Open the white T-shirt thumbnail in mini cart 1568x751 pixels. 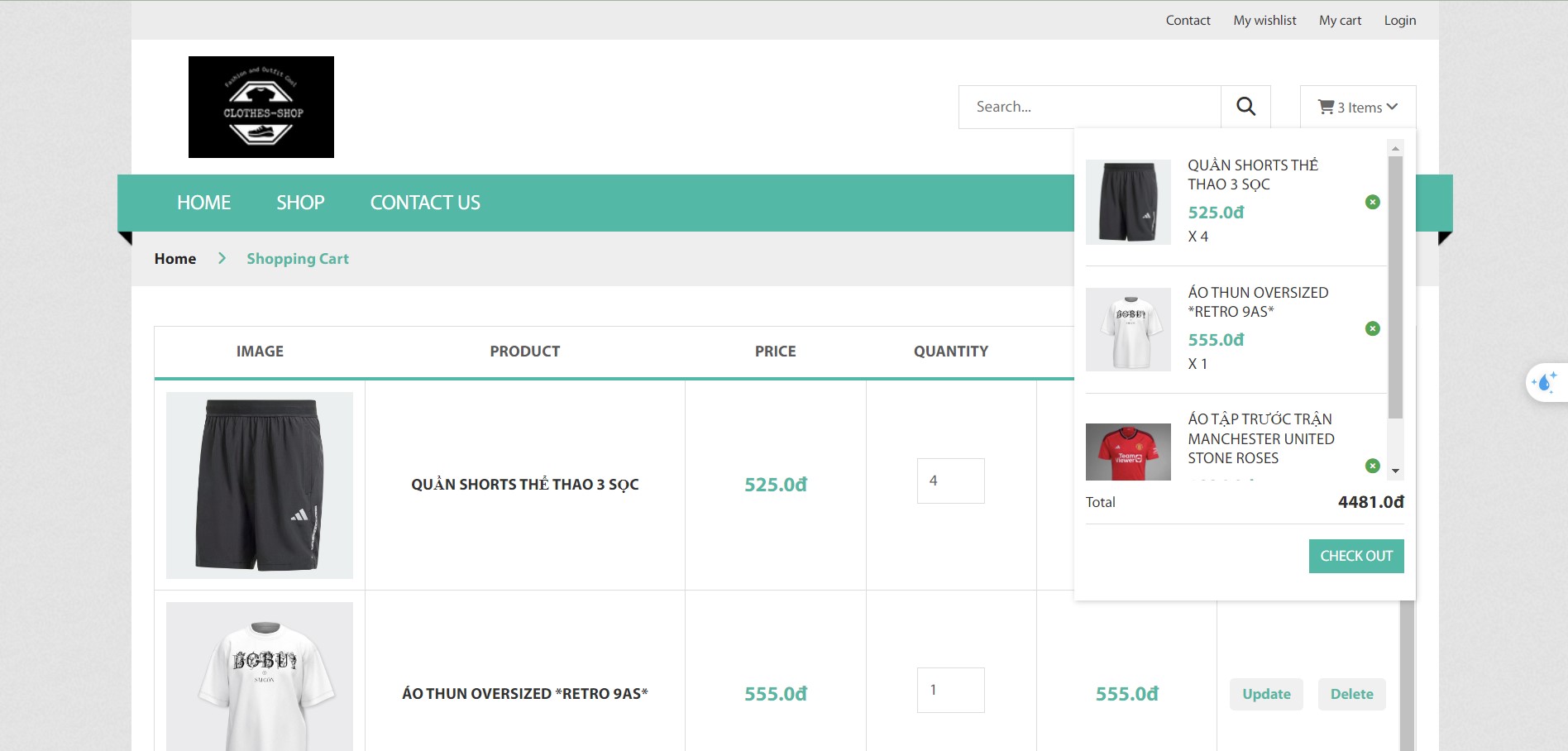1128,329
